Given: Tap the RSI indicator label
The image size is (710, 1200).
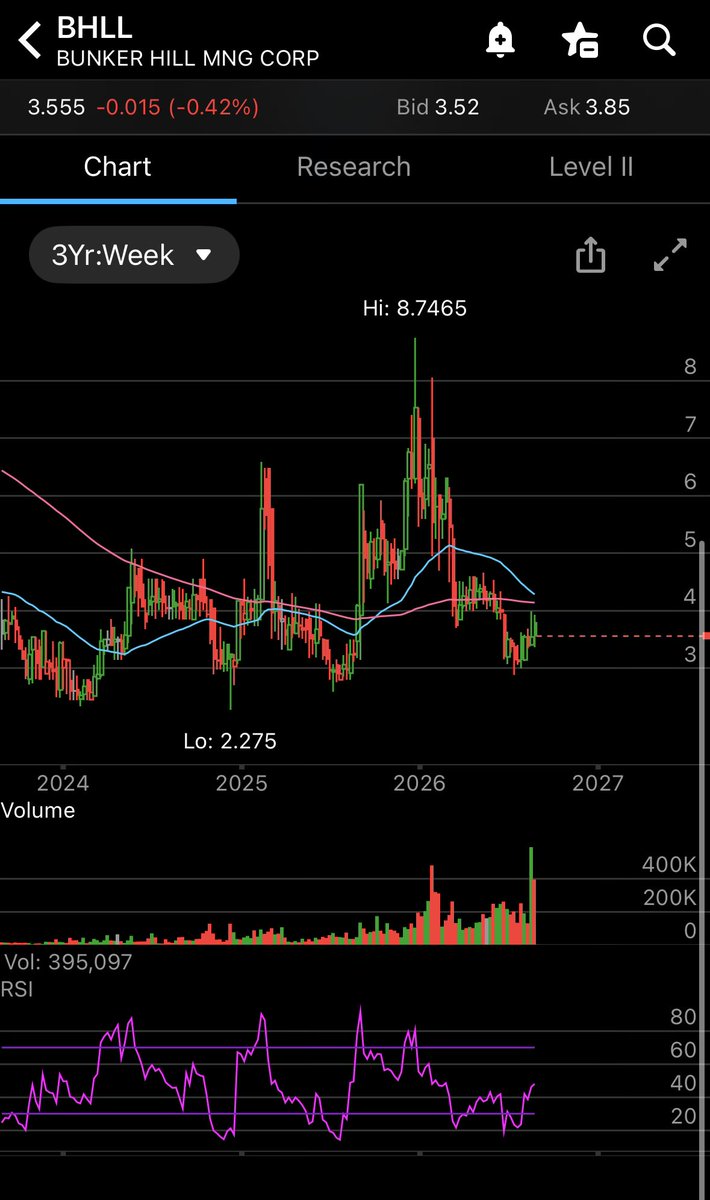Looking at the screenshot, I should coord(17,989).
